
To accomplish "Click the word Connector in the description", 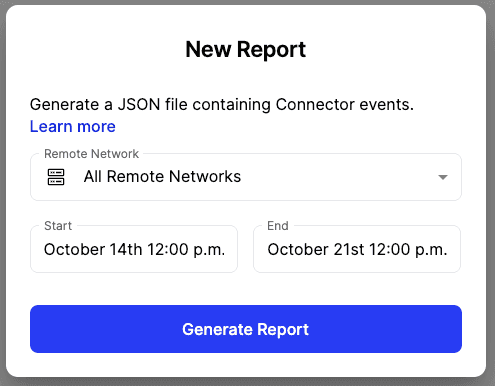I will (315, 105).
